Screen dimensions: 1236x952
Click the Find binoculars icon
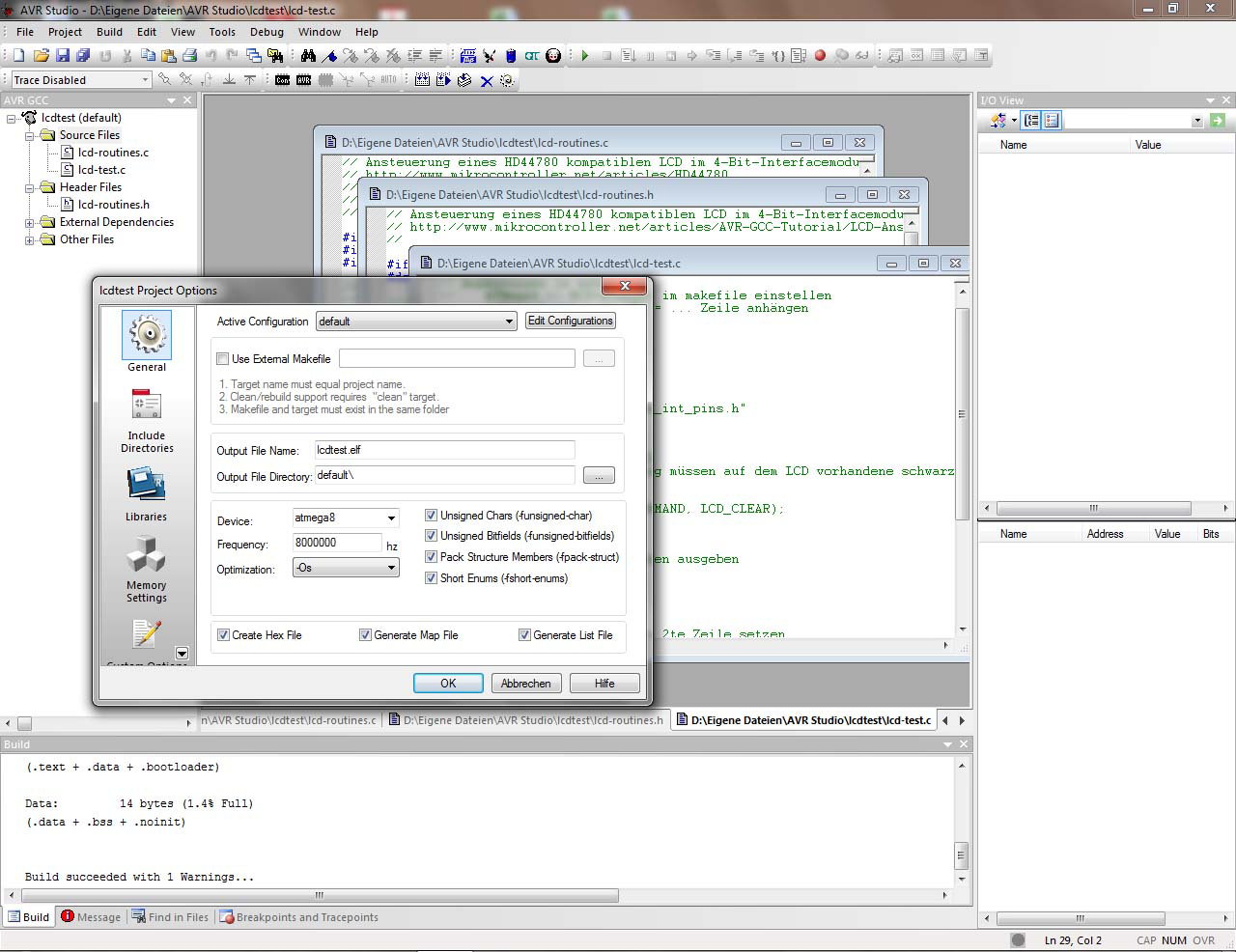tap(307, 55)
